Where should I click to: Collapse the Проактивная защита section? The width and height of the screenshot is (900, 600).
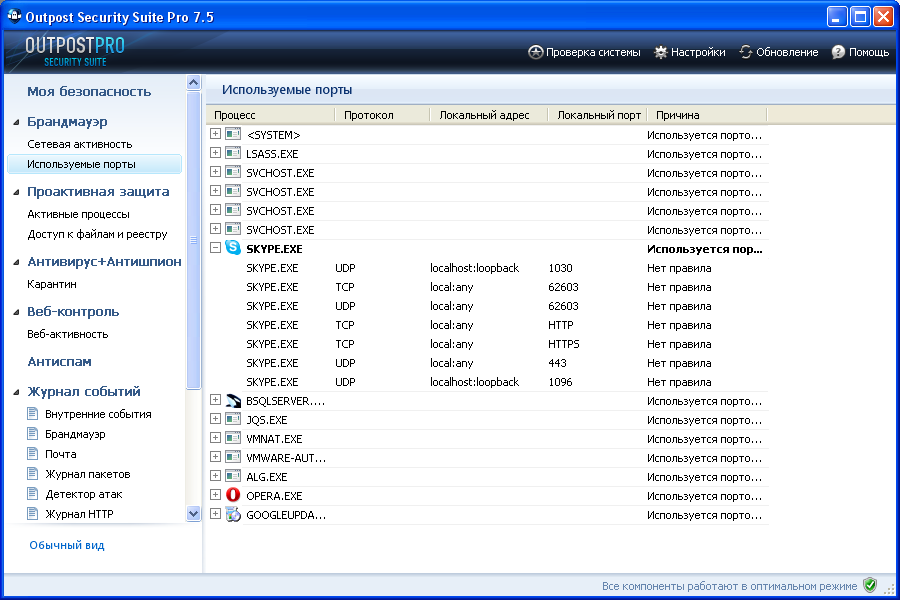click(16, 192)
